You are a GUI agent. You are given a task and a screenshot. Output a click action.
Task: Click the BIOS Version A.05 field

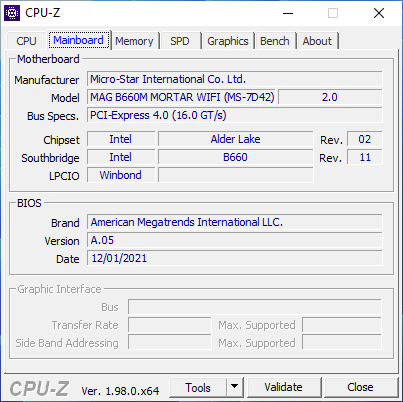point(235,240)
